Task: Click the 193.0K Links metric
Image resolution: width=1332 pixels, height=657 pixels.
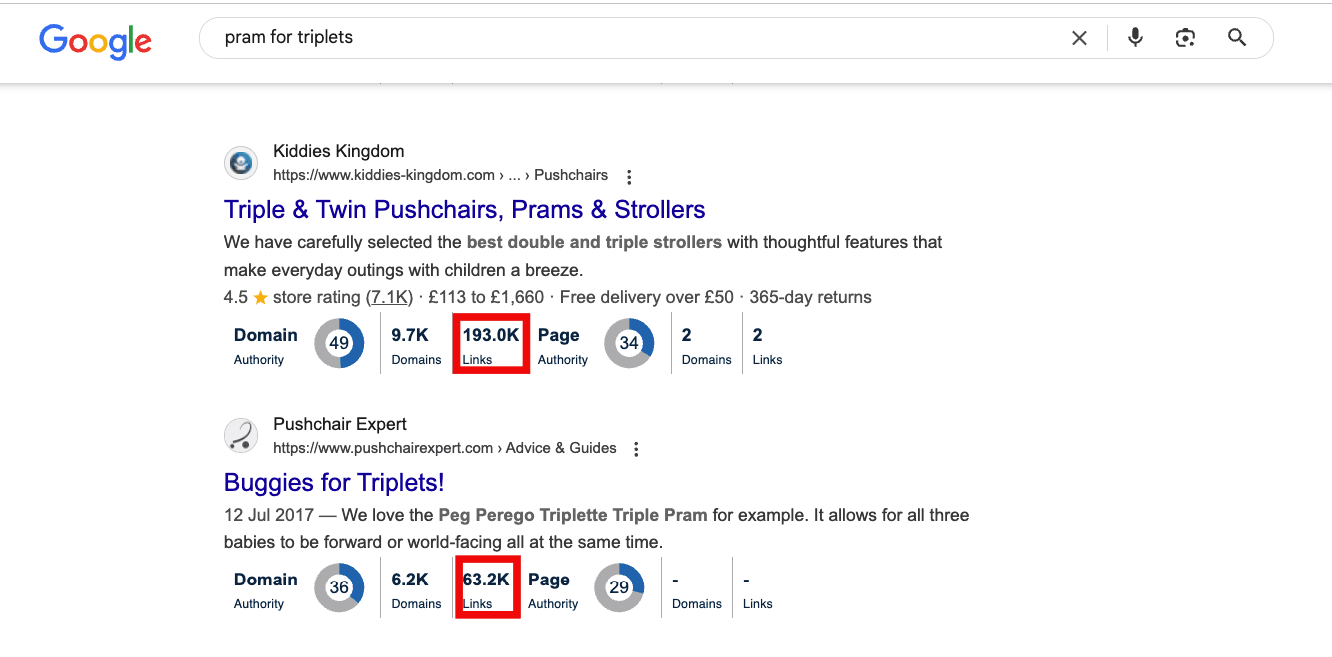Action: (x=490, y=344)
